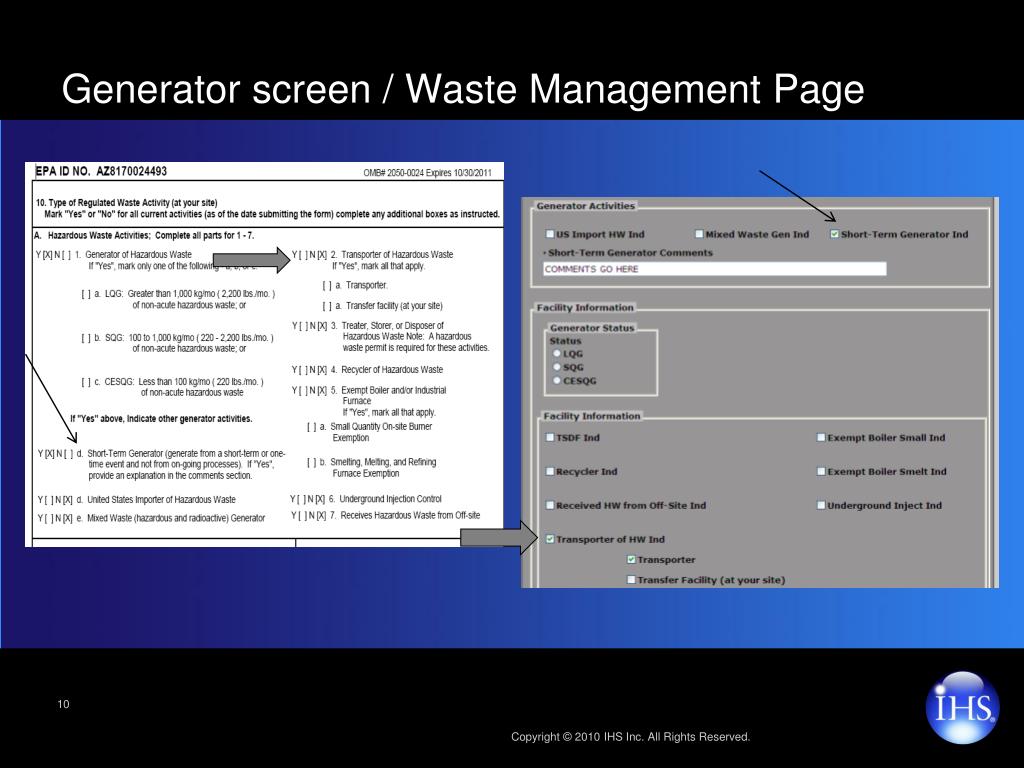Uncheck the Short-Term Generator Ind checkbox
The image size is (1024, 768).
pyautogui.click(x=835, y=234)
